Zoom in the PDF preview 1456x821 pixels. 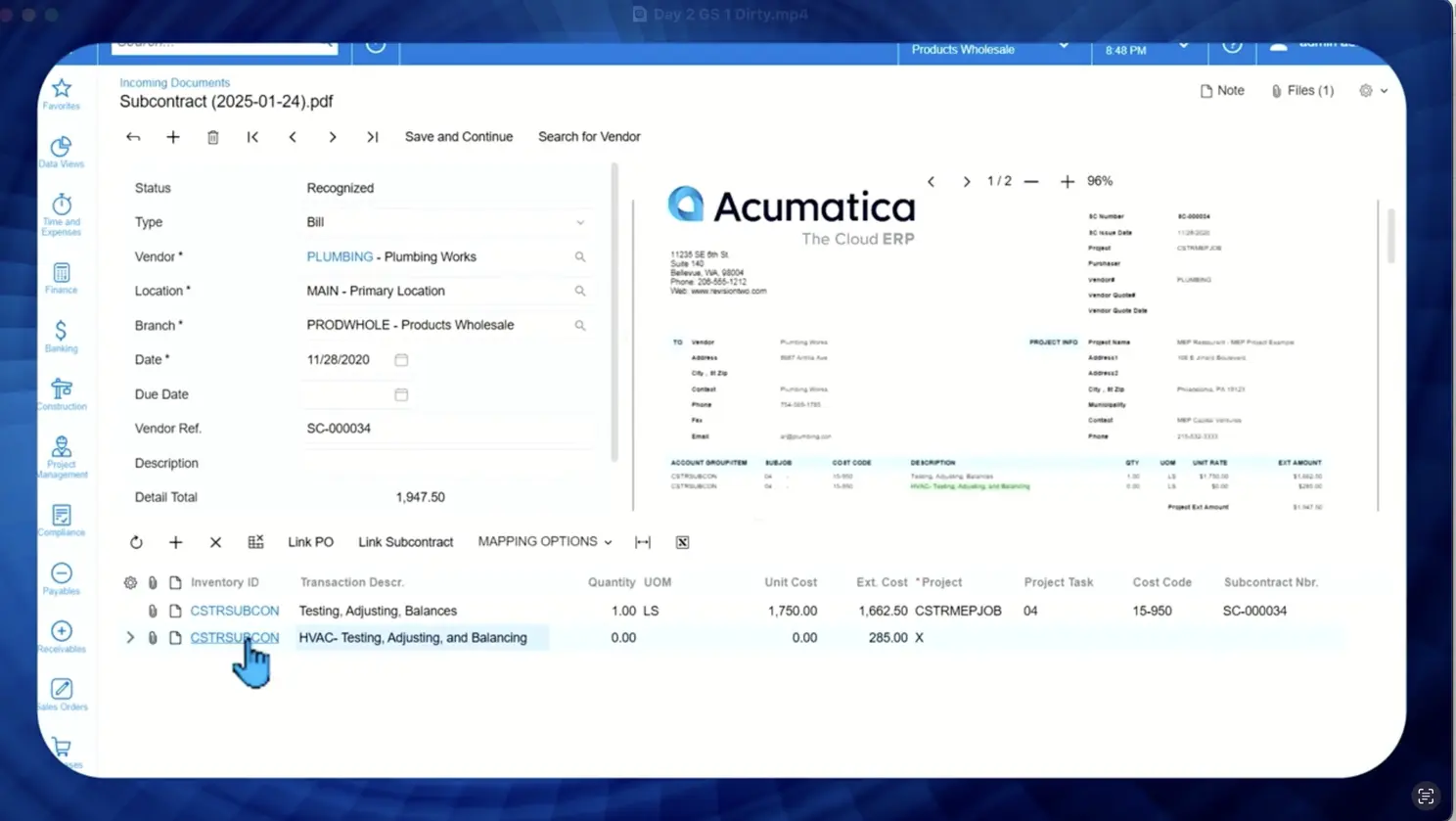coord(1068,182)
